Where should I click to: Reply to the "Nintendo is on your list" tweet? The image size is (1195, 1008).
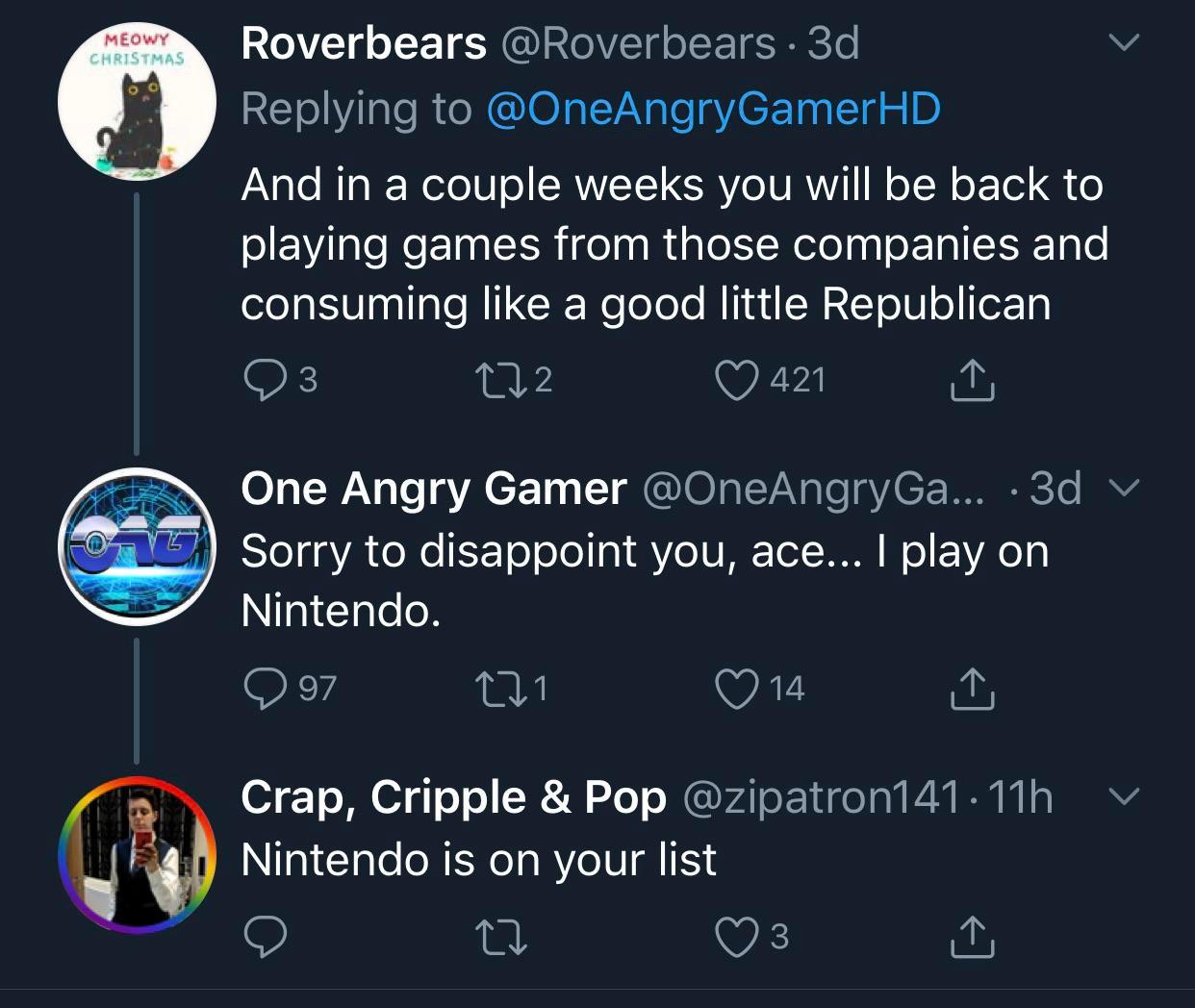click(264, 936)
